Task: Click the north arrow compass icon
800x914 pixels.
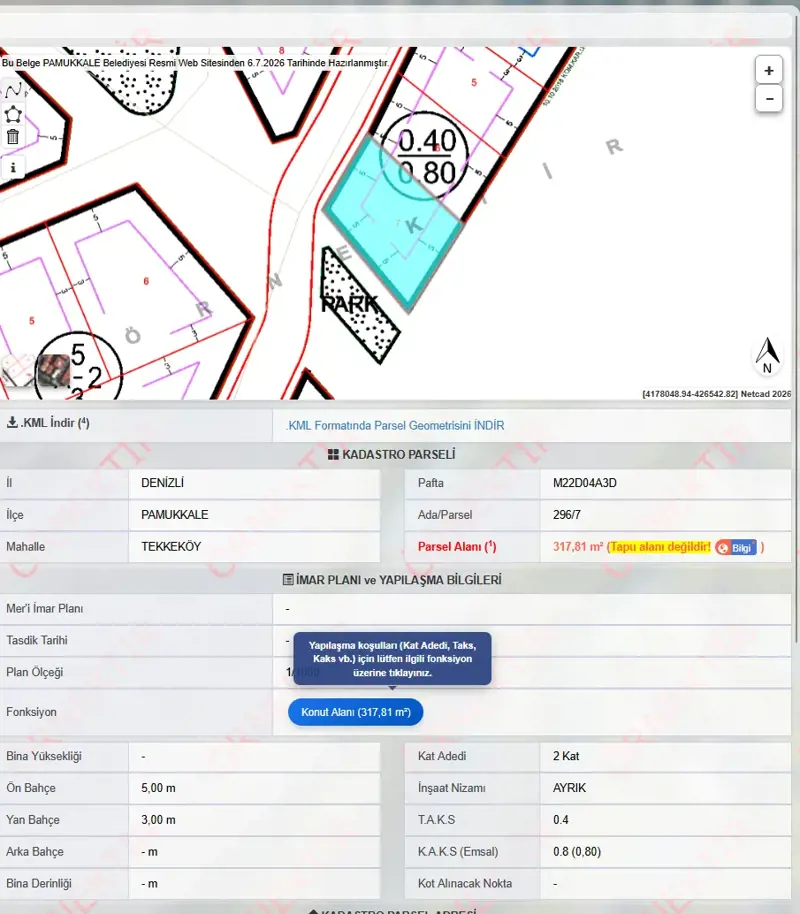Action: pos(767,355)
